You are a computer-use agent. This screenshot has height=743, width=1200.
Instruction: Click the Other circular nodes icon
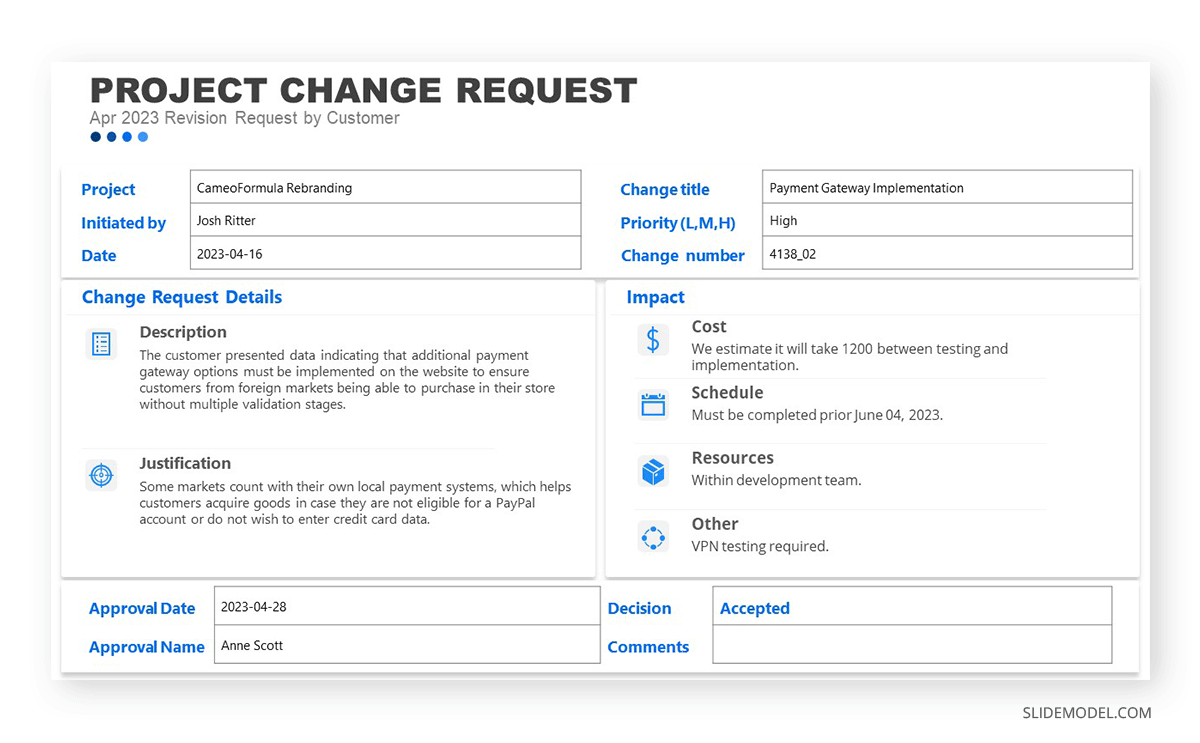click(x=653, y=537)
